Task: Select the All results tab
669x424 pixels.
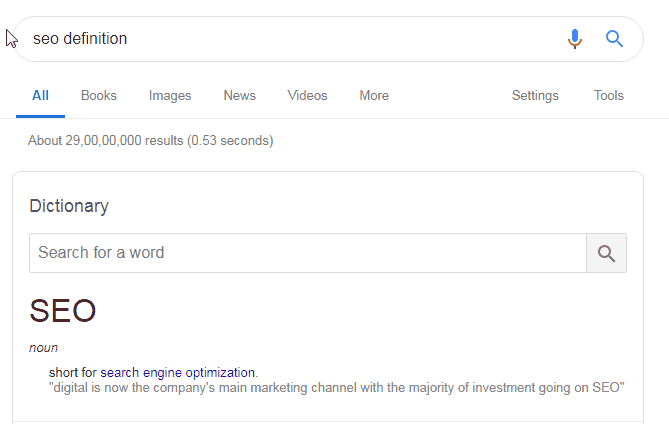Action: tap(41, 96)
